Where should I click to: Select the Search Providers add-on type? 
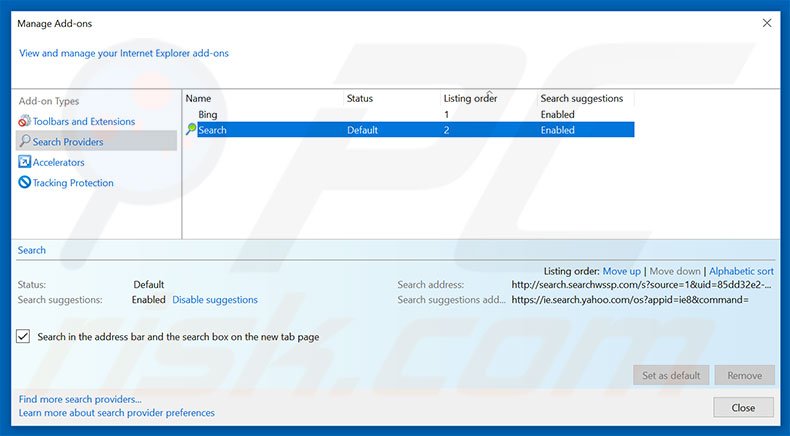[96, 142]
